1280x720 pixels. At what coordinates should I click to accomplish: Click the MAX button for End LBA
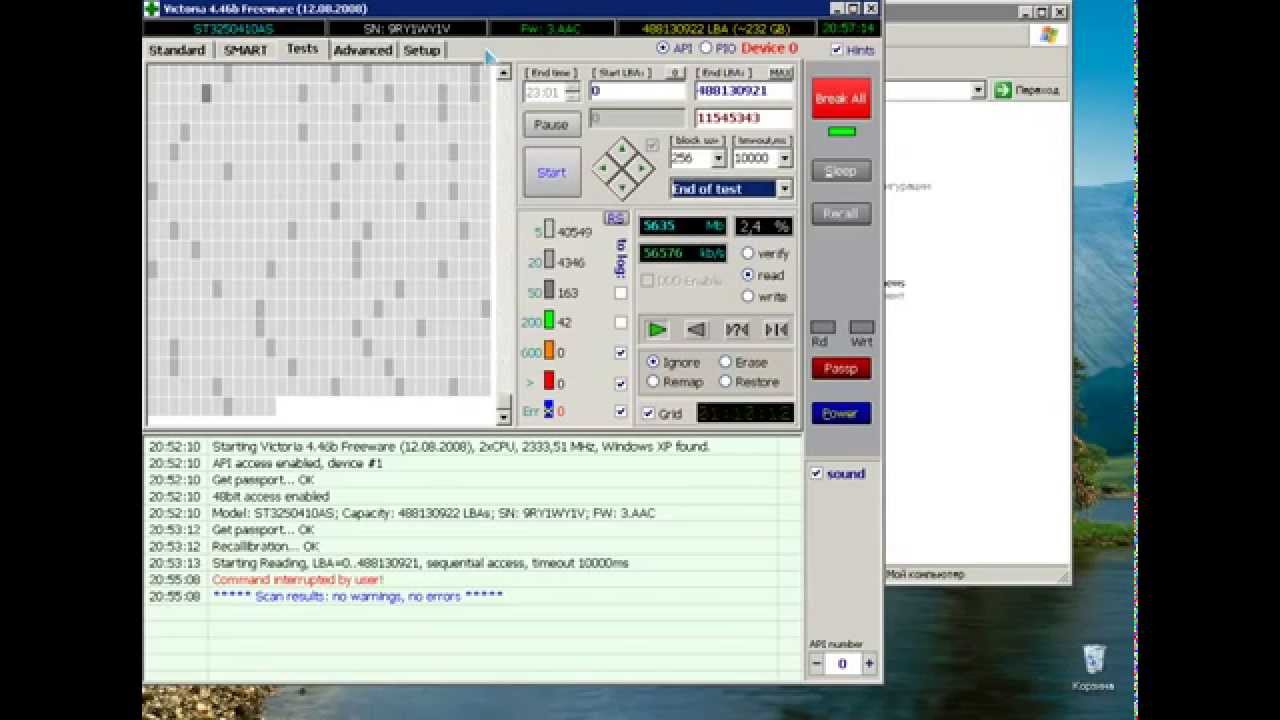(x=780, y=73)
